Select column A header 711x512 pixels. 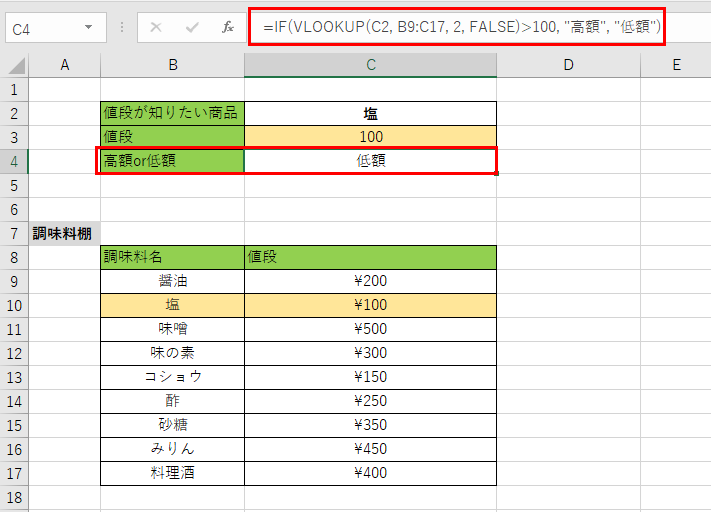tap(65, 65)
